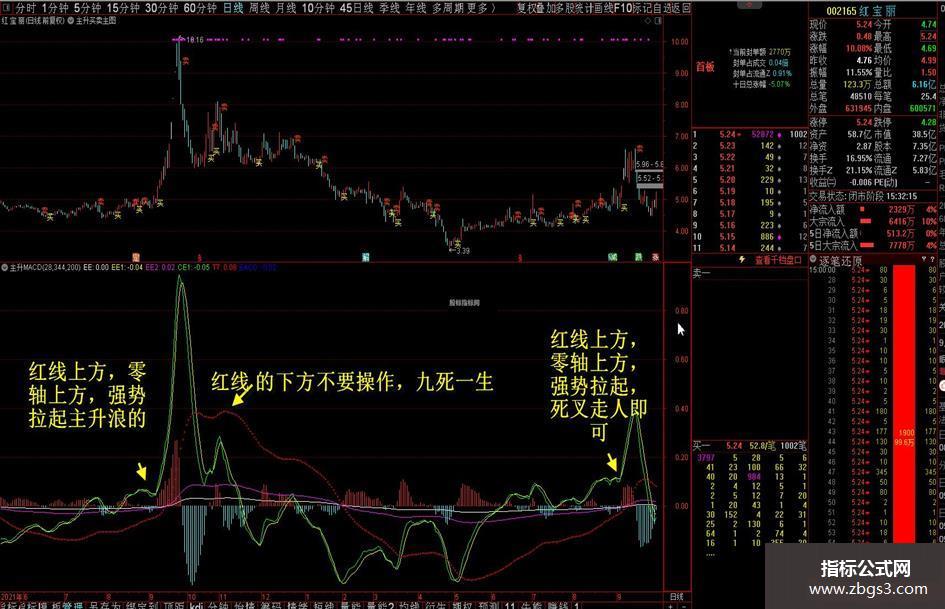Click the panel toggle icon at main chart top-right
Screen dimensions: 945x609
coord(658,21)
